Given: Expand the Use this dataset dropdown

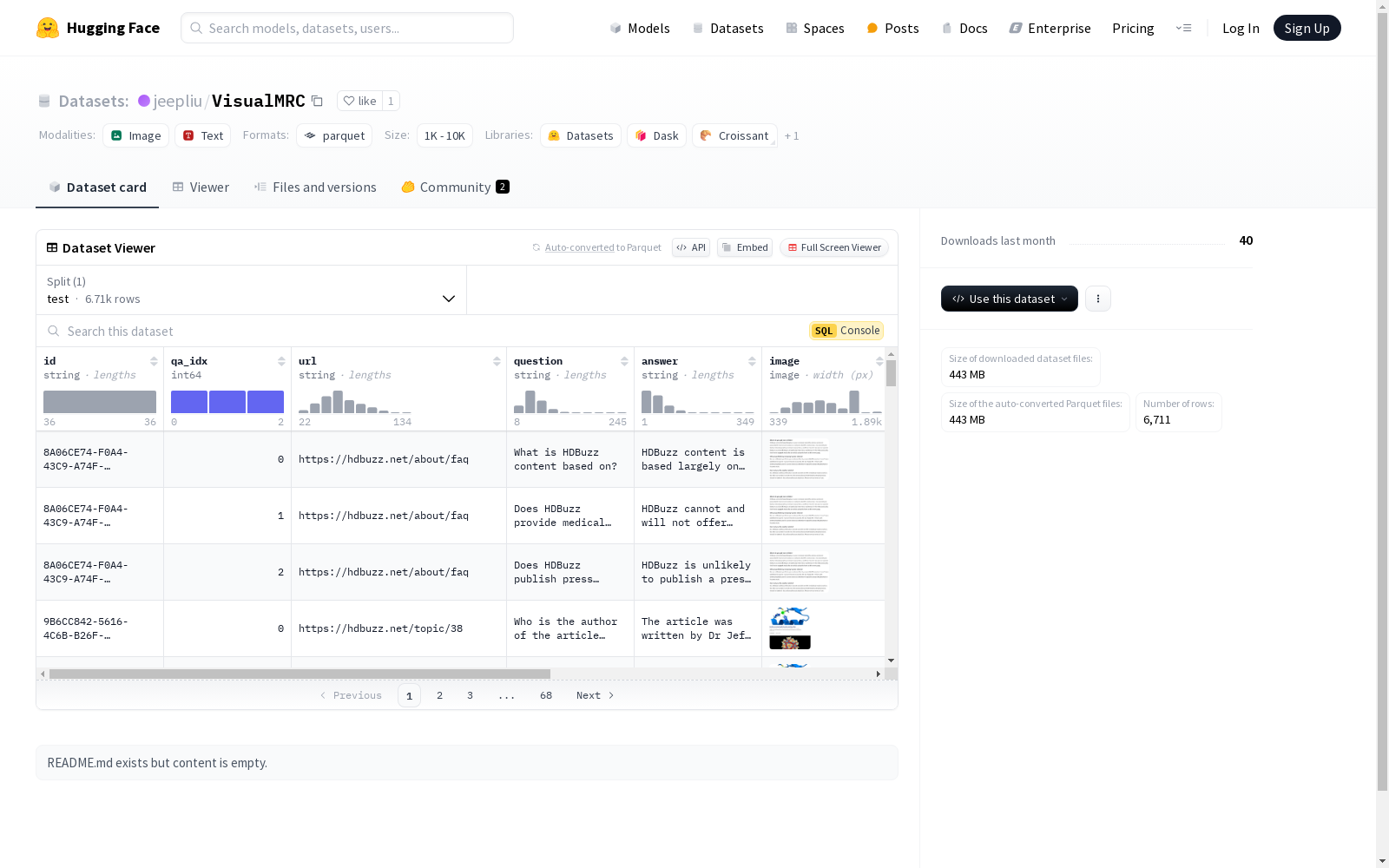Looking at the screenshot, I should tap(1010, 299).
